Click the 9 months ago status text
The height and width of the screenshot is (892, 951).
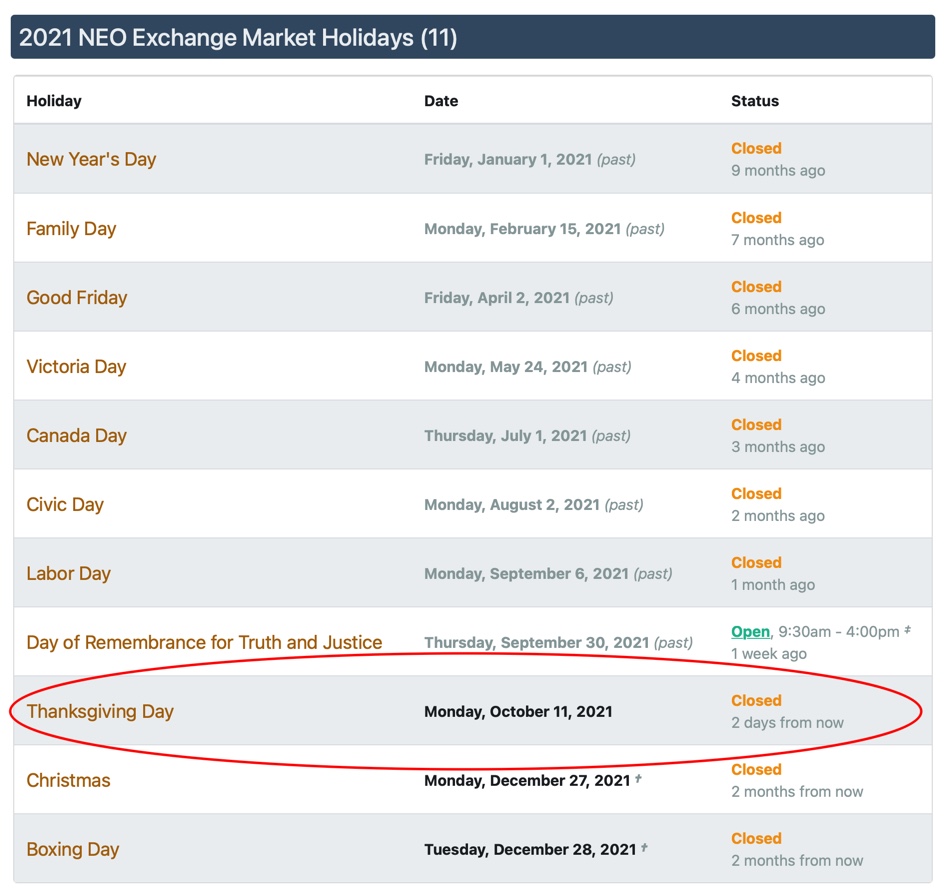778,170
